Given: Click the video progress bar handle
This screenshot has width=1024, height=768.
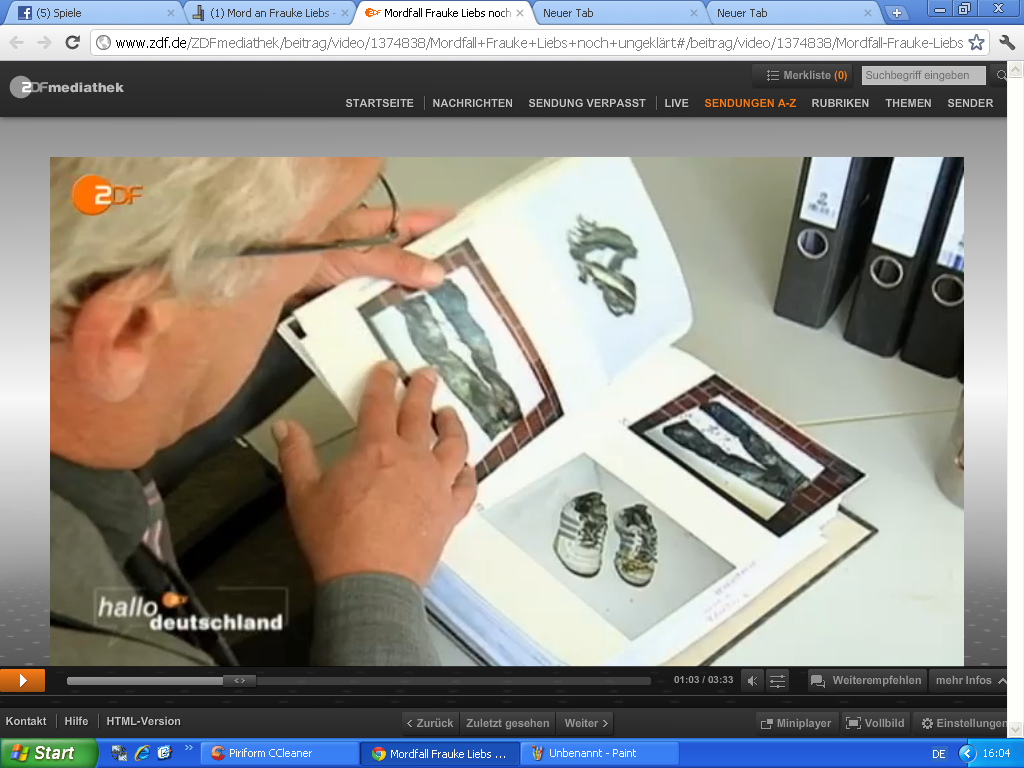Looking at the screenshot, I should tap(240, 680).
